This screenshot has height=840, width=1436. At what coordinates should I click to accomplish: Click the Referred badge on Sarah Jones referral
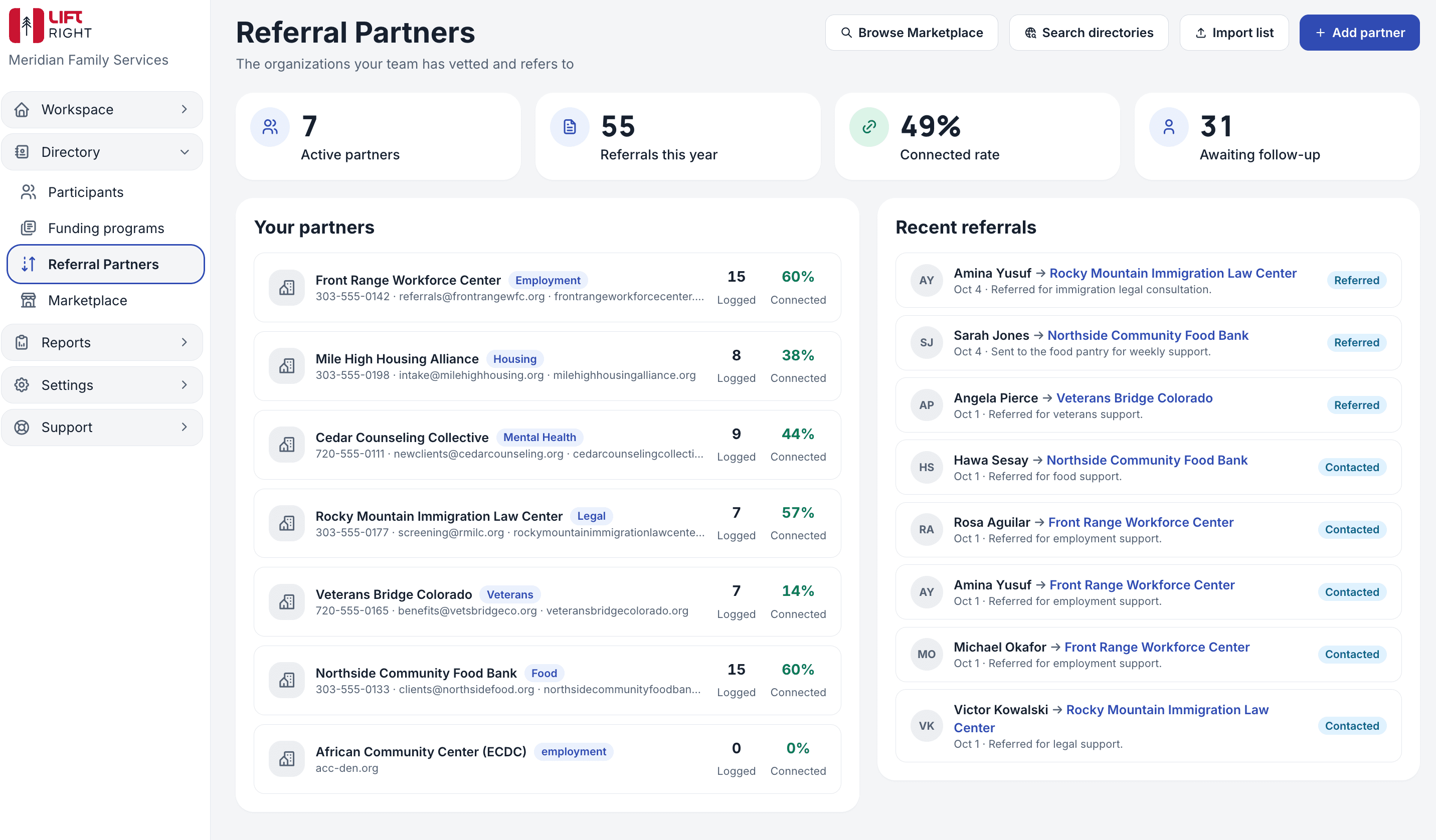coord(1356,342)
